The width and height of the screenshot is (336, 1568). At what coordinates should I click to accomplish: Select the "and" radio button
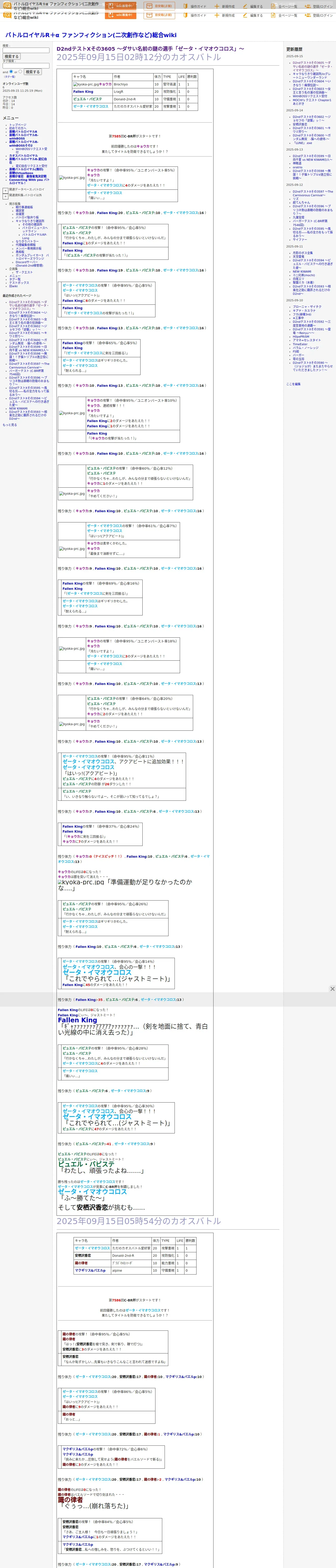pyautogui.click(x=11, y=71)
